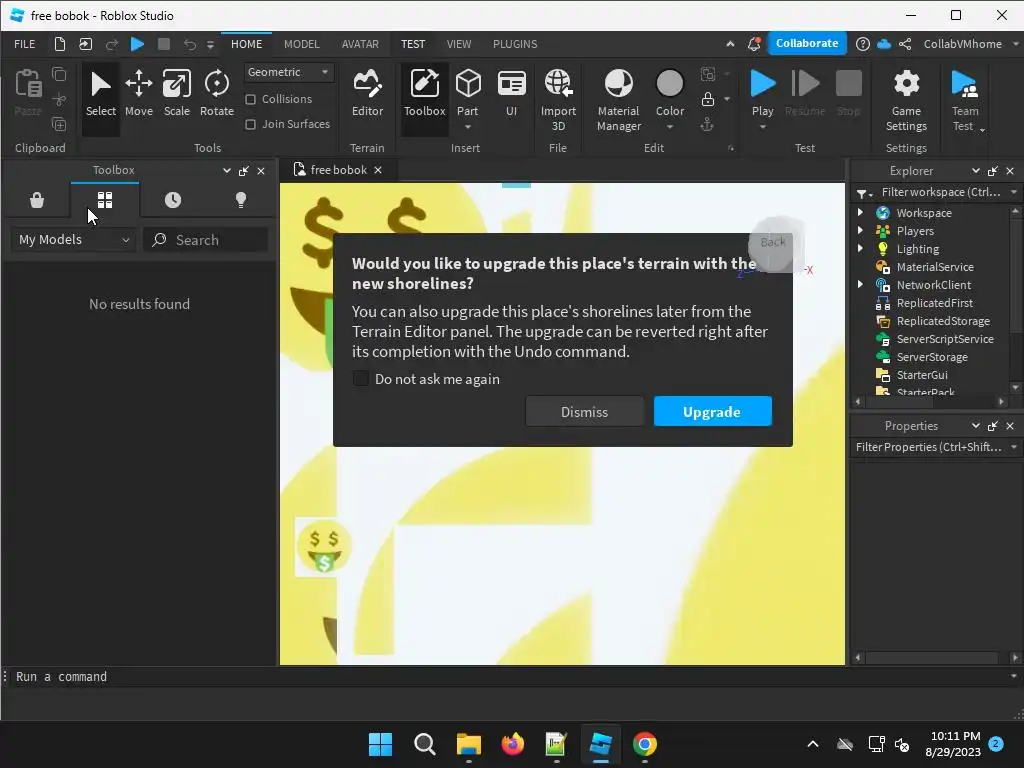The width and height of the screenshot is (1024, 768).
Task: Switch to the TEST tab
Action: (413, 44)
